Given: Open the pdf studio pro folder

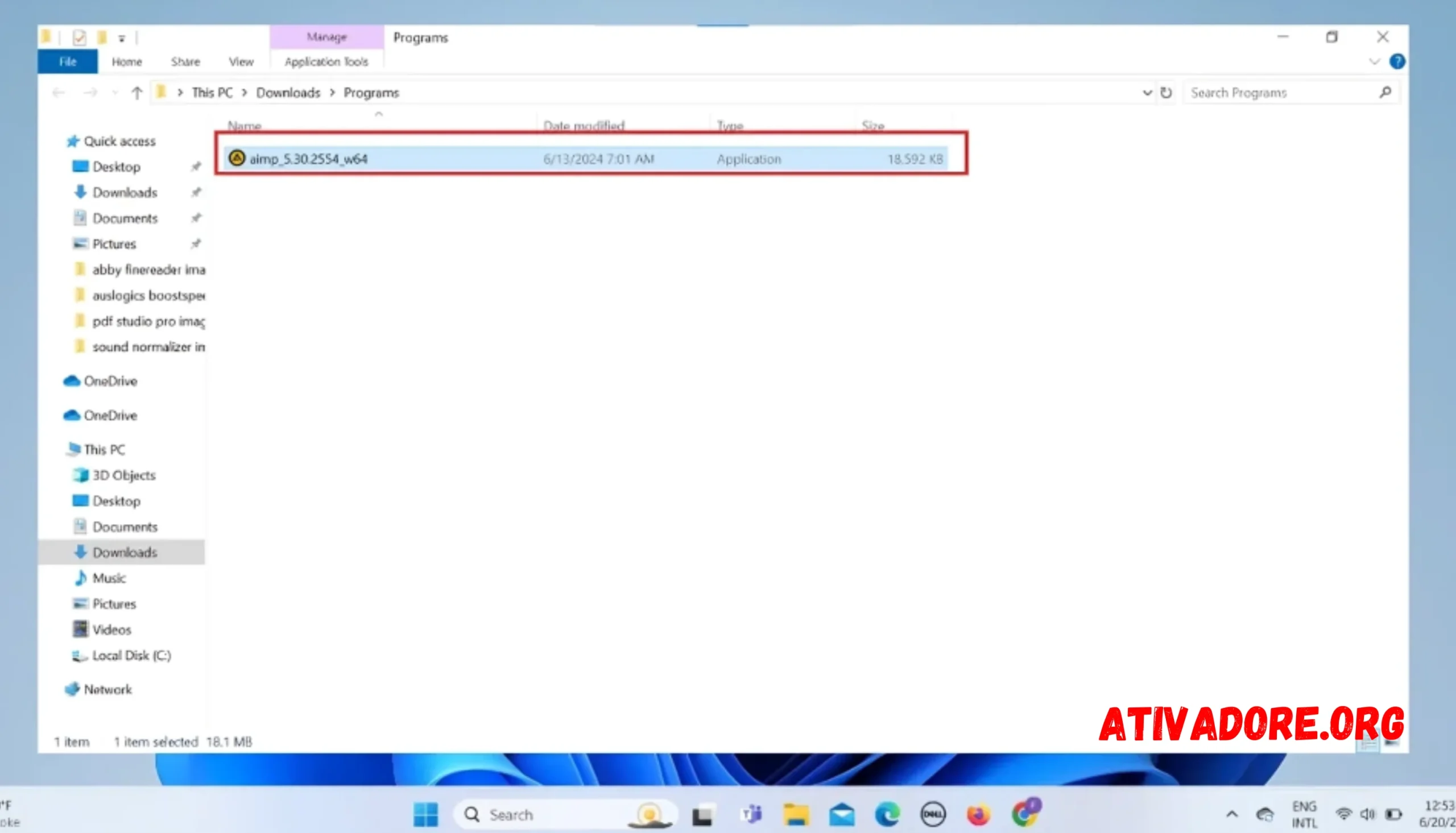Looking at the screenshot, I should pos(148,321).
